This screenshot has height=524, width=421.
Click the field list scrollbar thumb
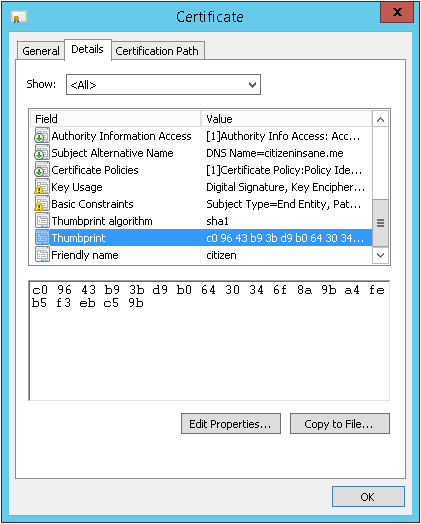380,223
